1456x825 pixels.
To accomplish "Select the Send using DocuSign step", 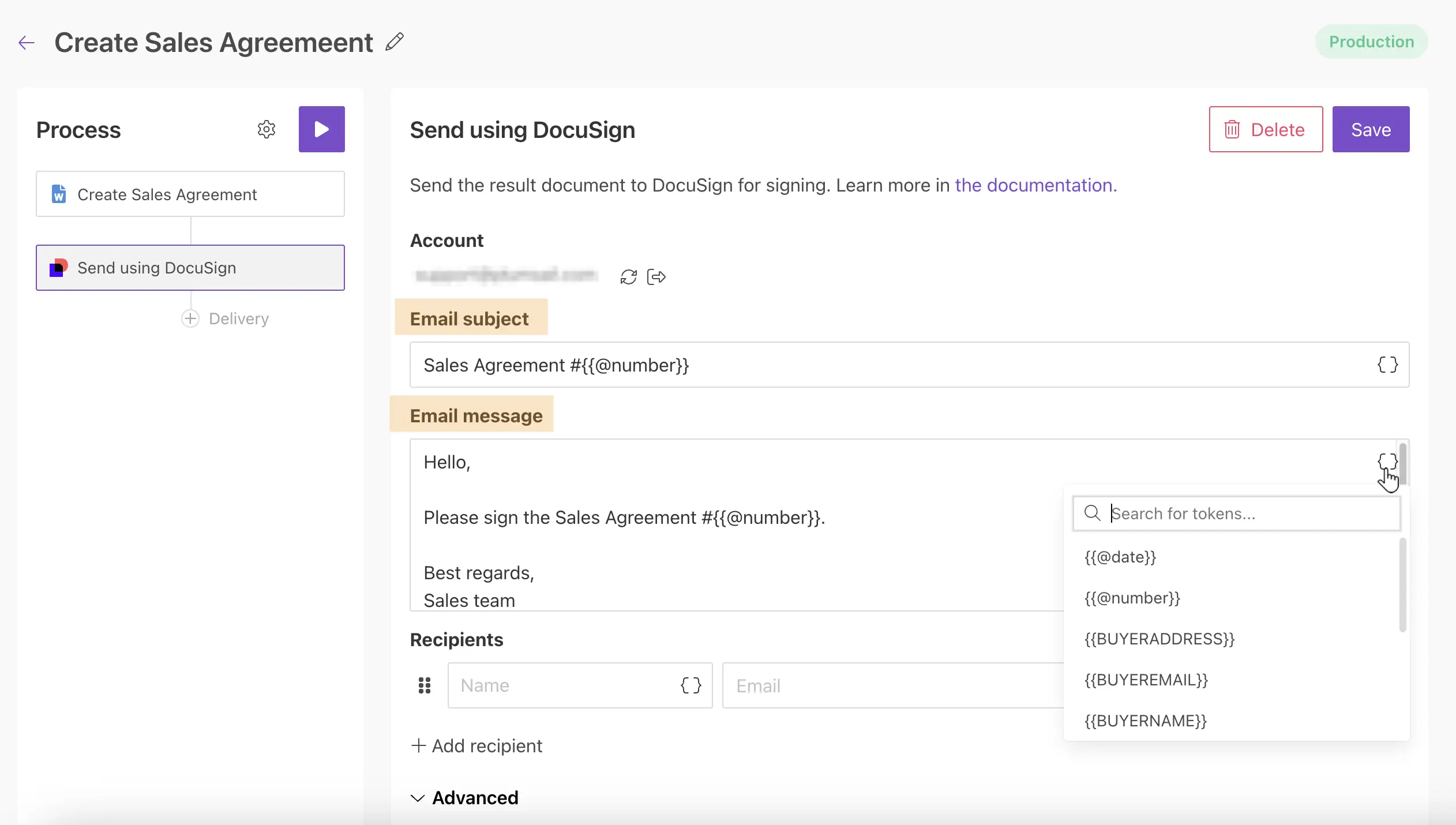I will click(x=190, y=268).
